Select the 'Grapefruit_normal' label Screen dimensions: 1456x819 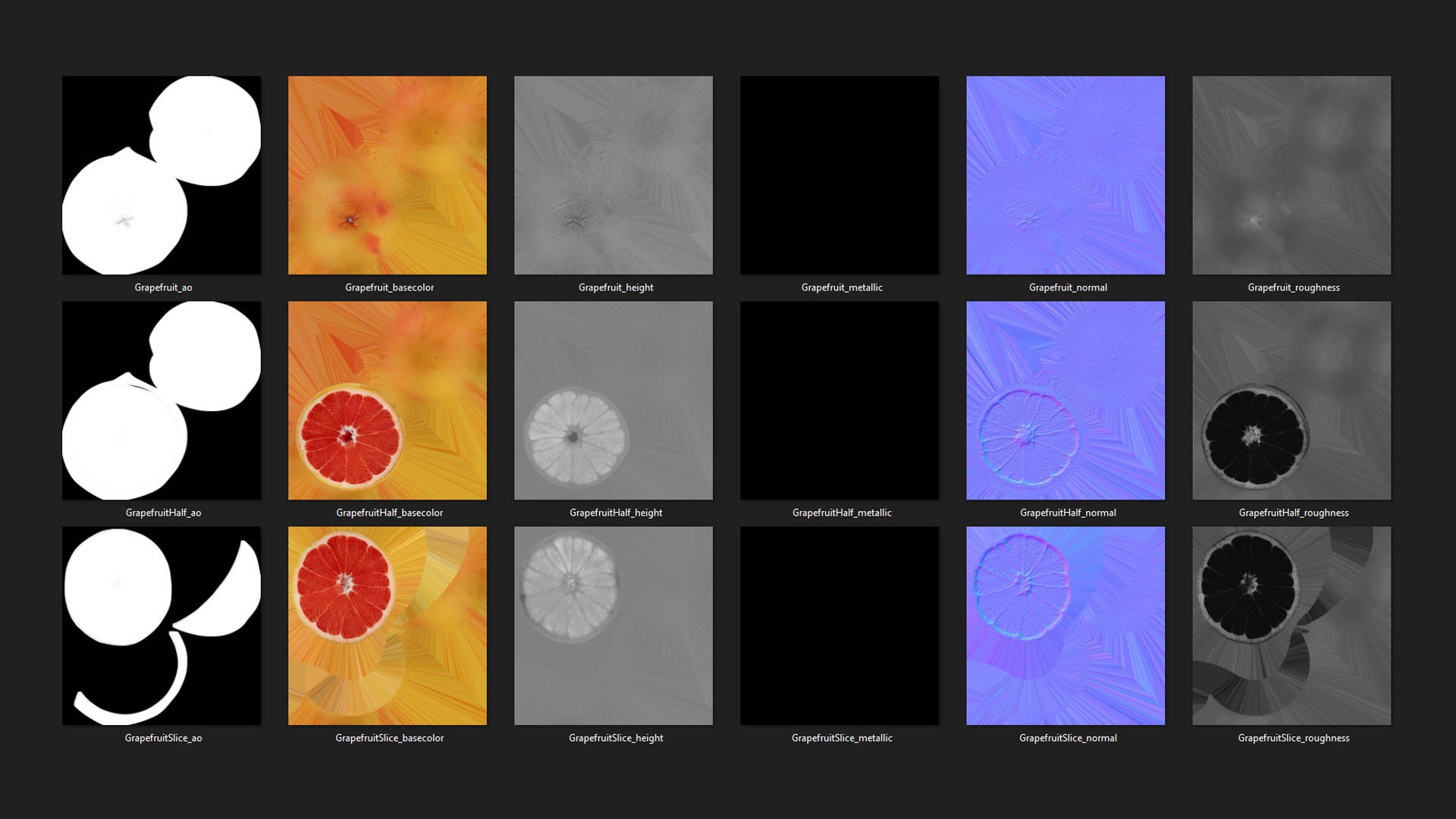coord(1068,287)
